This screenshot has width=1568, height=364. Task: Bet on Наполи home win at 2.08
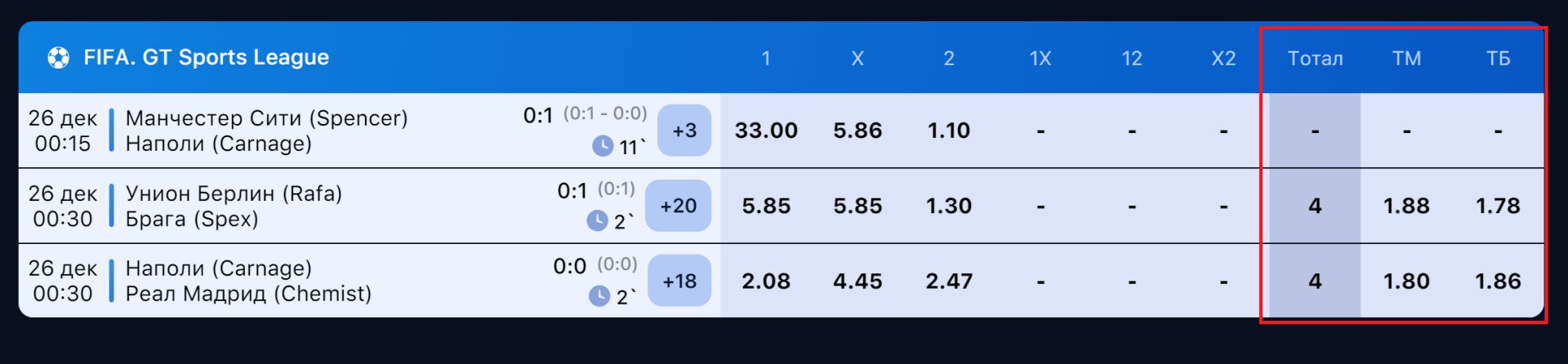pos(766,281)
